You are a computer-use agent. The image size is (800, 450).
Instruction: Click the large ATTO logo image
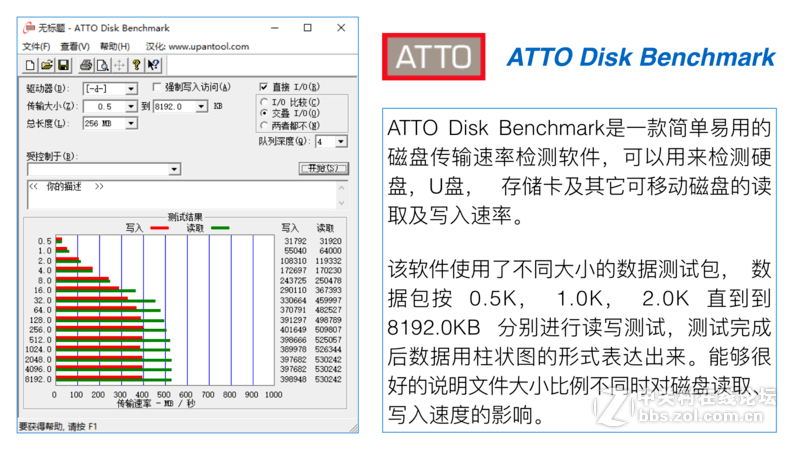434,57
